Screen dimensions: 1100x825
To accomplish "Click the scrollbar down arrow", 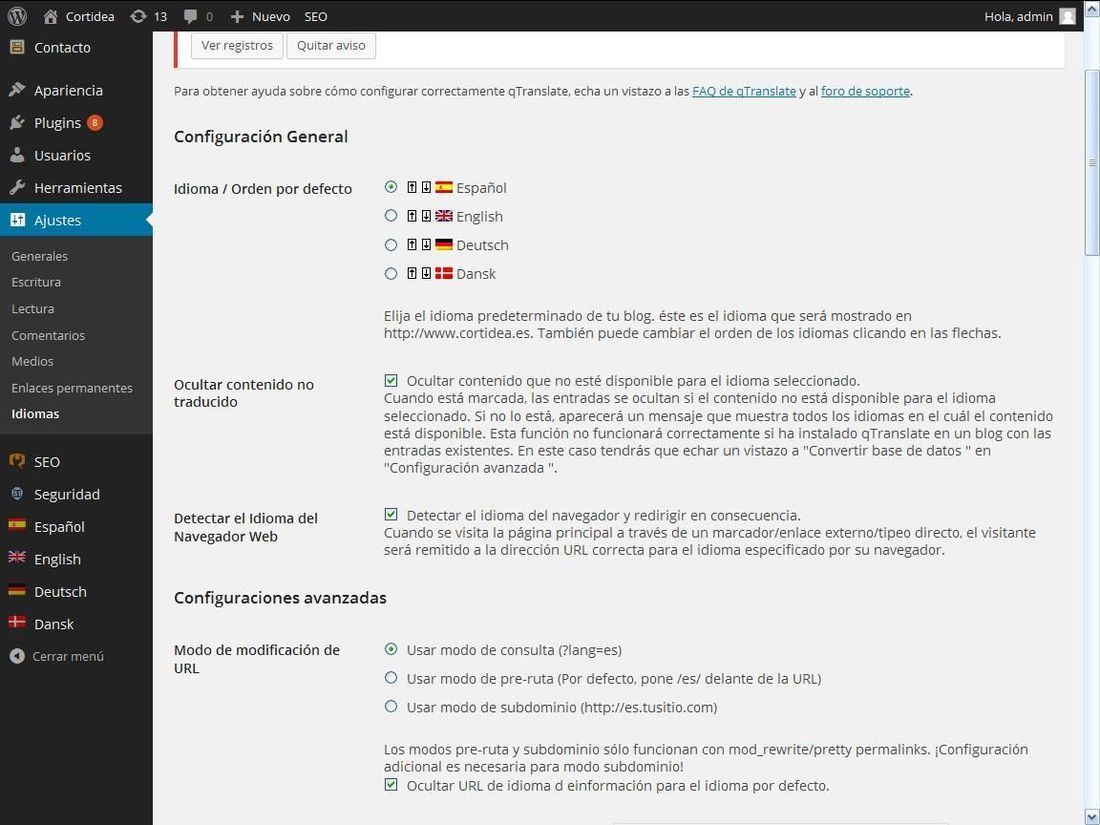I will tap(1092, 818).
